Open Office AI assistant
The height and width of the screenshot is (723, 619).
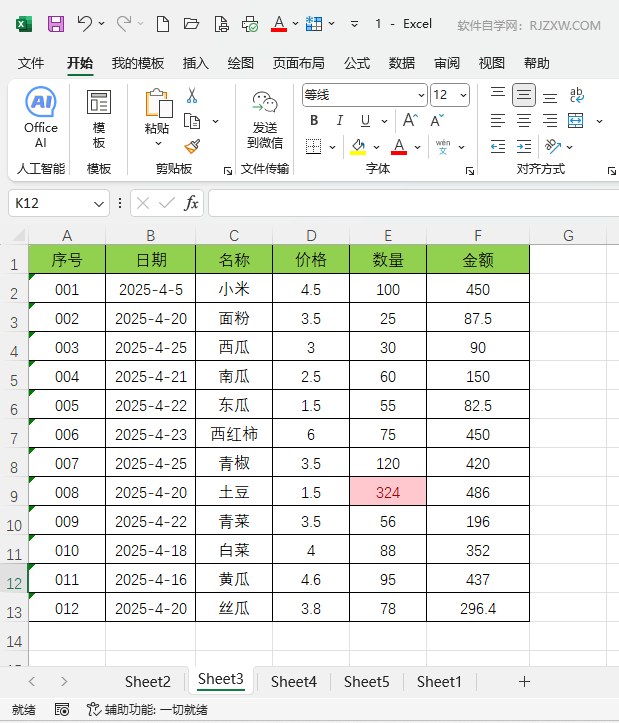point(41,117)
